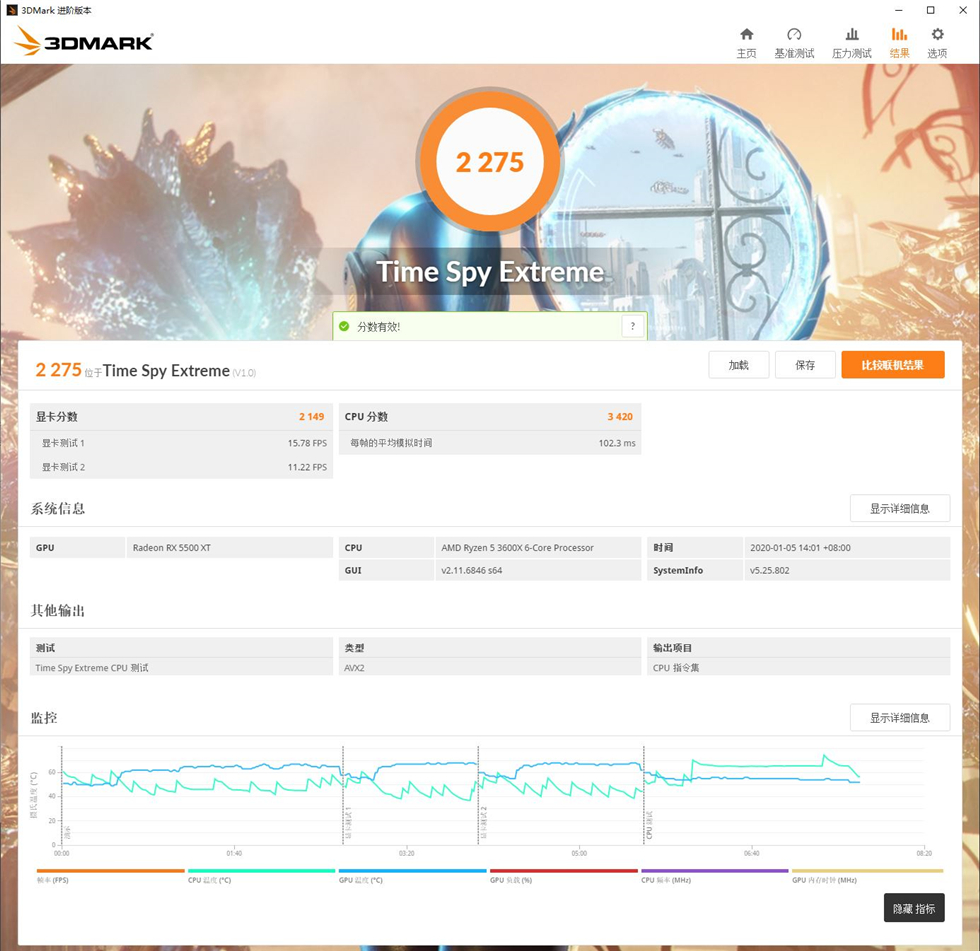Hide the indicators (隐藏 指标)
The image size is (980, 951).
[x=913, y=908]
